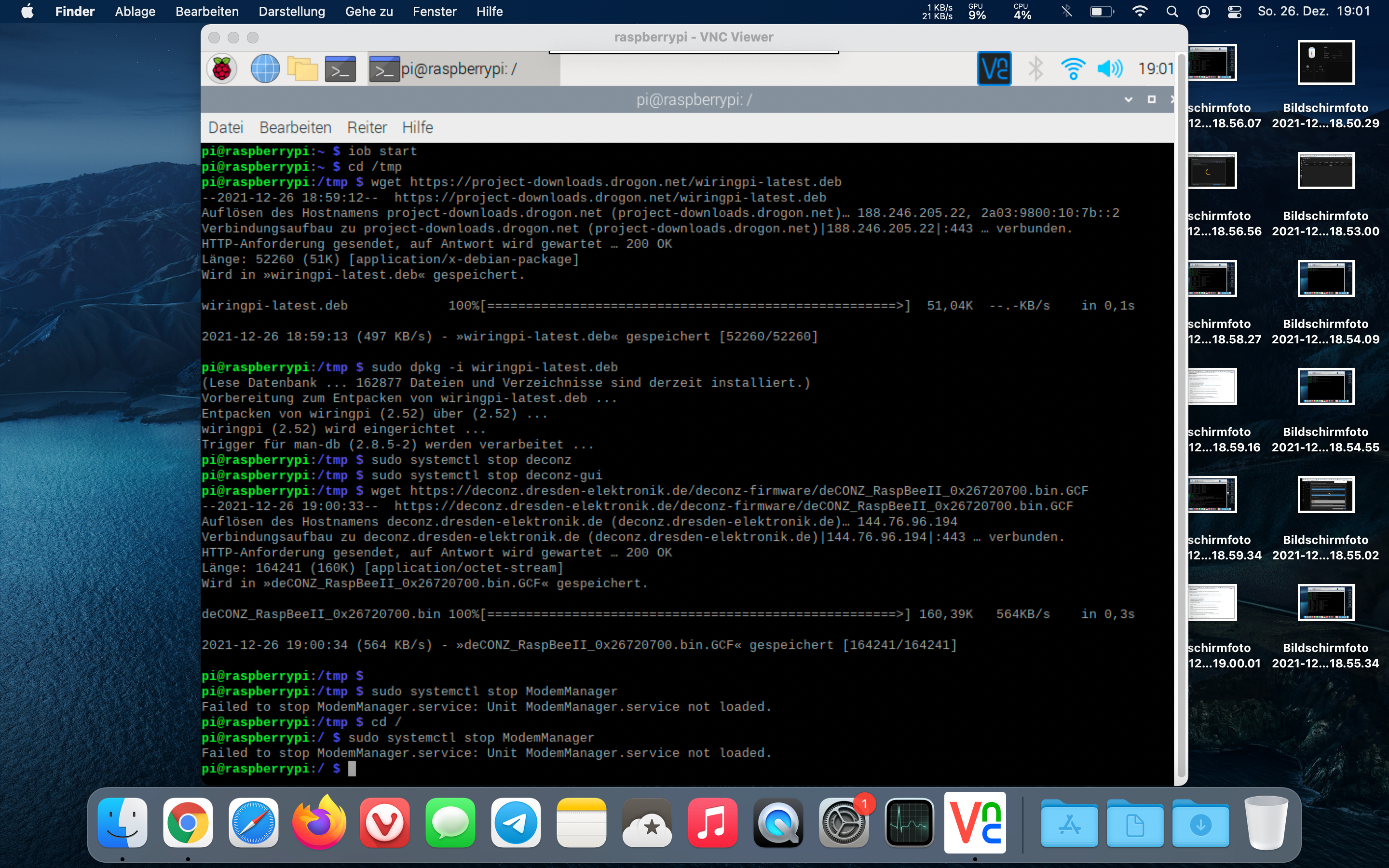Open Telegram from the Dock
The image size is (1389, 868).
(x=516, y=823)
